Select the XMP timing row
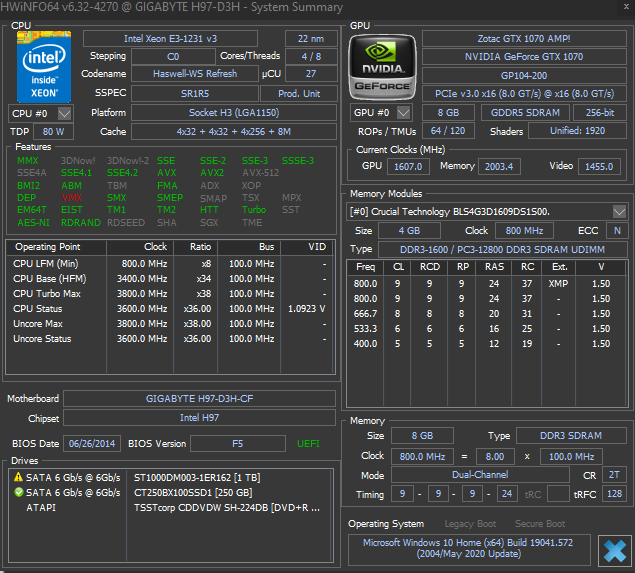Viewport: 635px width, 573px height. click(486, 283)
